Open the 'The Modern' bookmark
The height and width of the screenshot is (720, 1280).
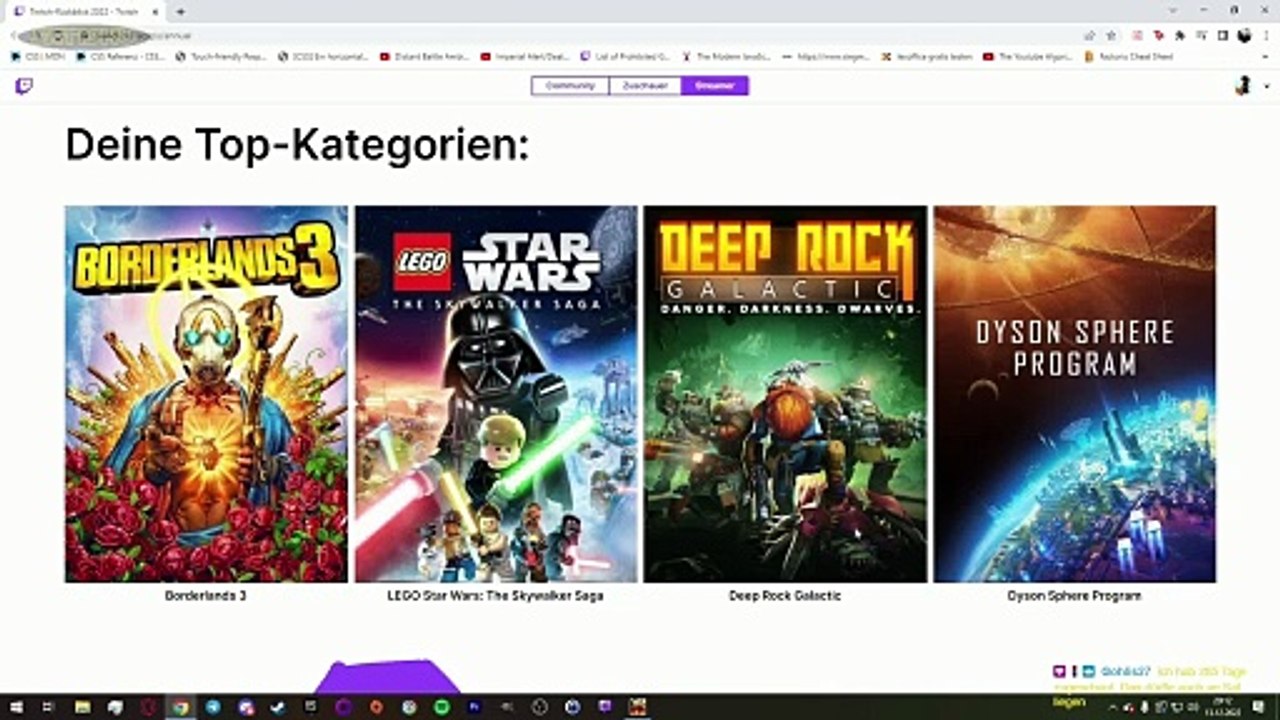click(726, 57)
